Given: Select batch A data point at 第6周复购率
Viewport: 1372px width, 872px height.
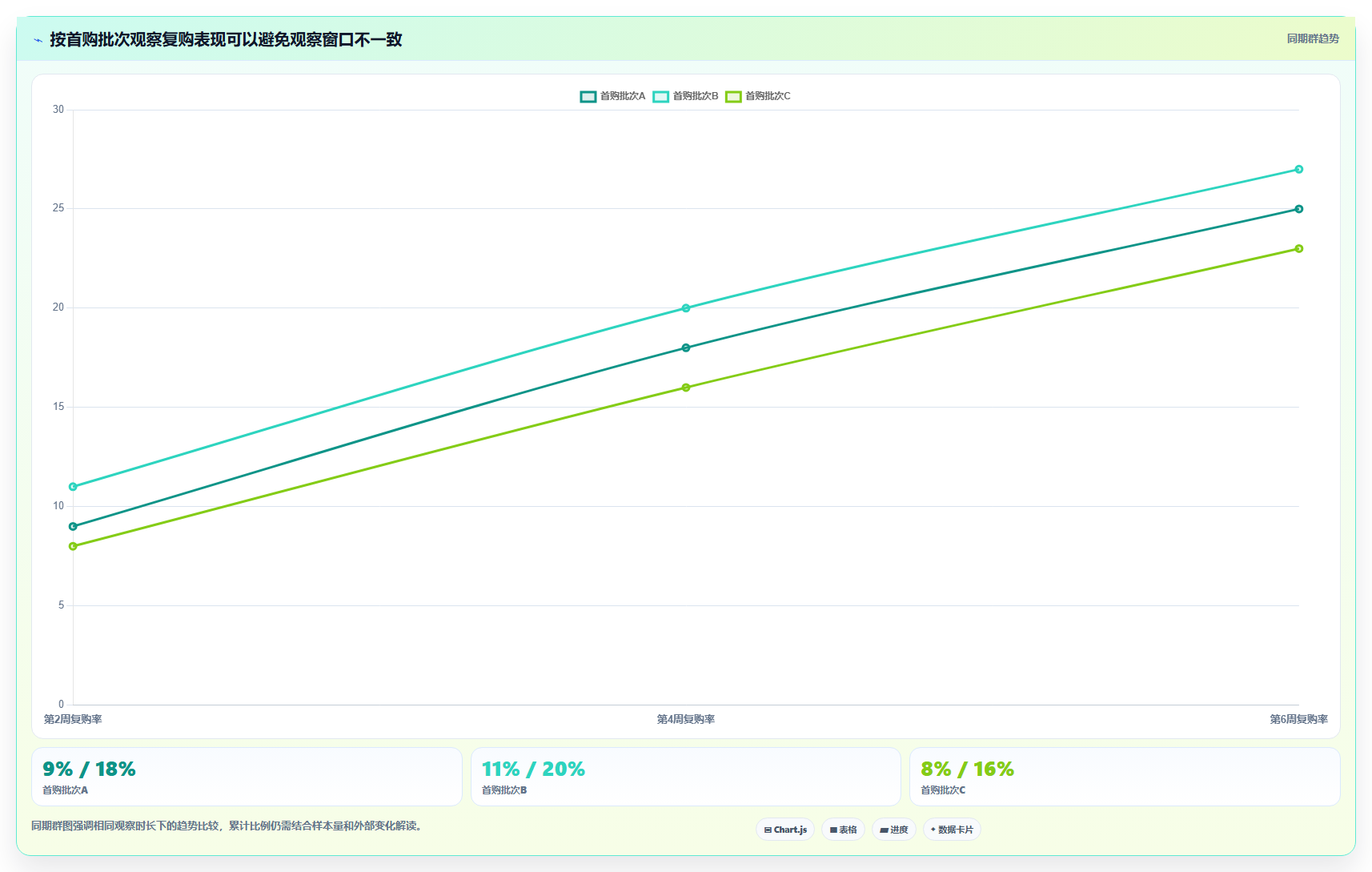Looking at the screenshot, I should click(x=1299, y=209).
